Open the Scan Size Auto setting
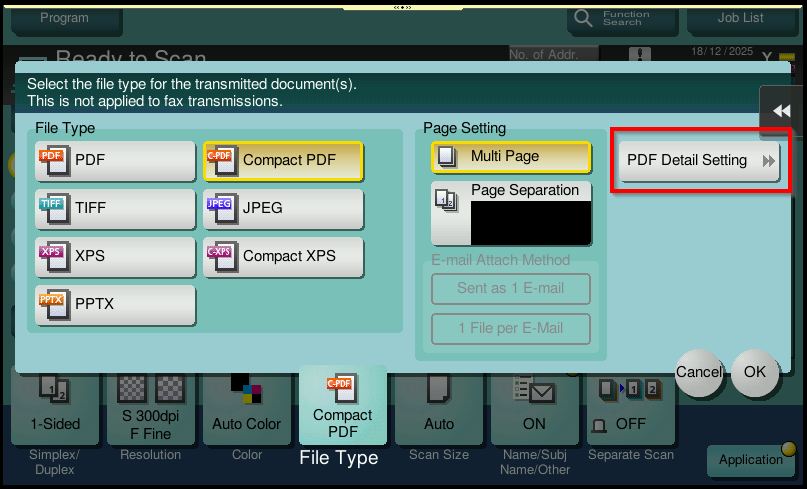This screenshot has width=807, height=489. 438,410
